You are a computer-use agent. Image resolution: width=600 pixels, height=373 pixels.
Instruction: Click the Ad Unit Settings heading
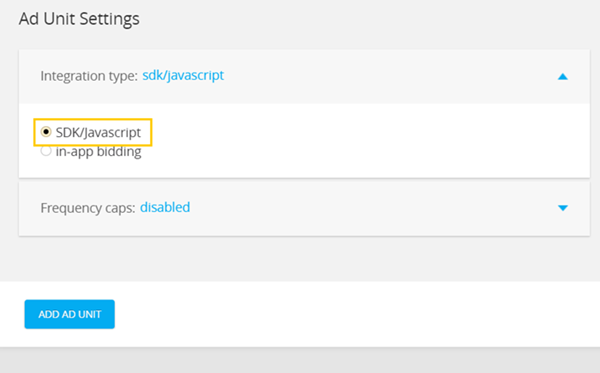point(79,19)
